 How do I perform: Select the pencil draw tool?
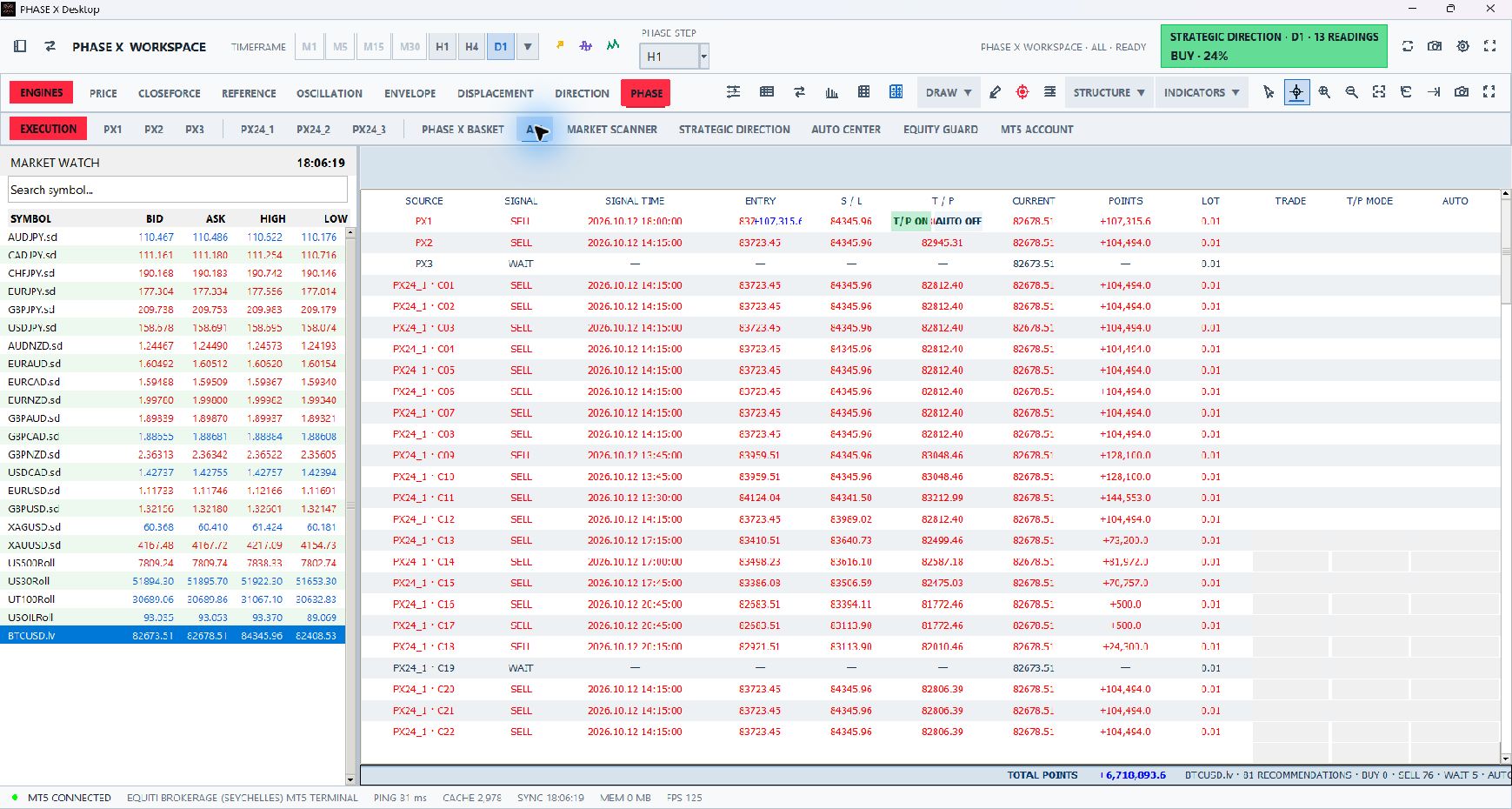tap(995, 92)
